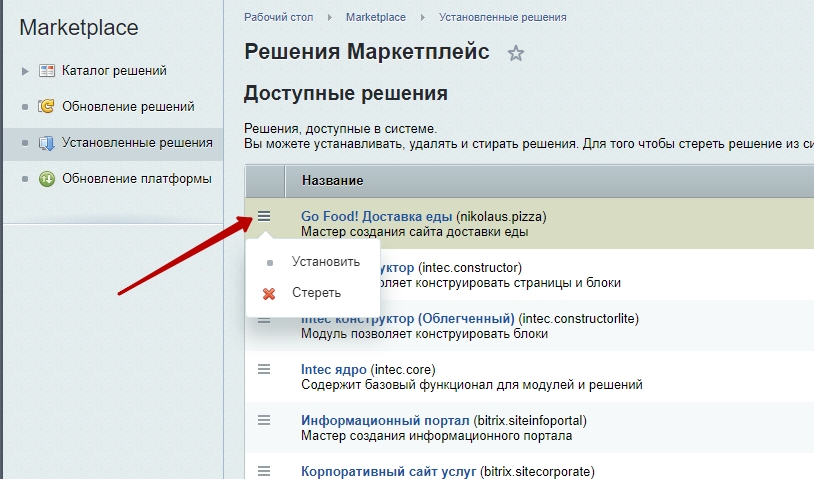
Task: Open Intec ядро solution link
Action: (334, 369)
